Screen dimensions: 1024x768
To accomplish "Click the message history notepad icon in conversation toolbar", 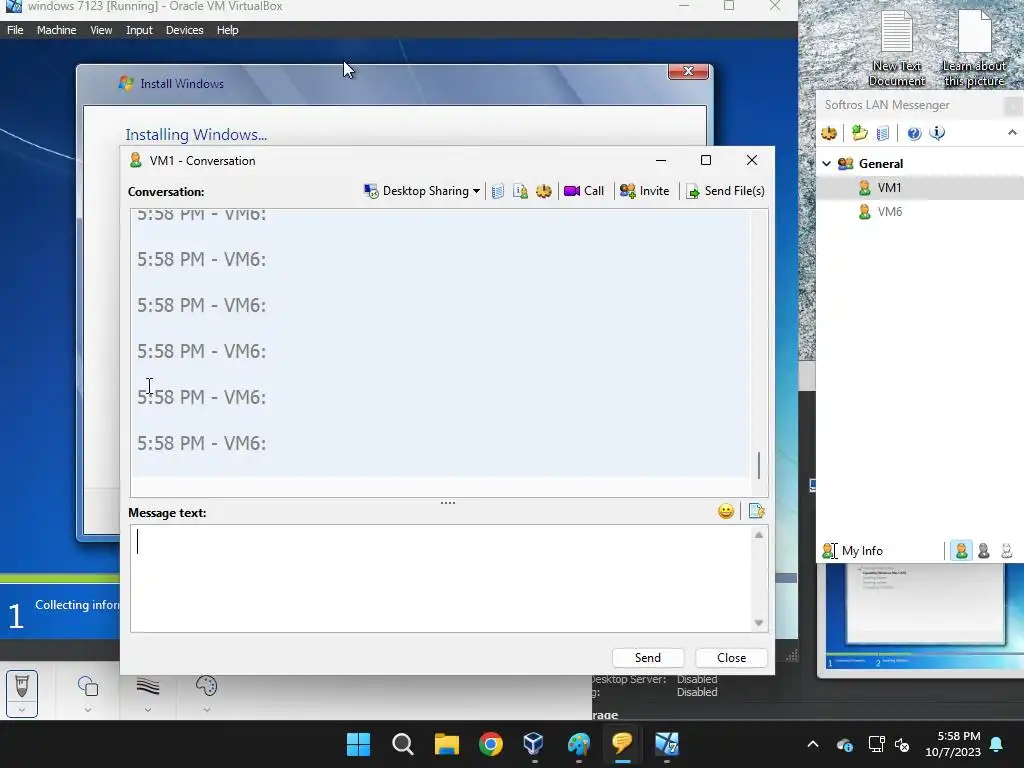I will (x=498, y=191).
